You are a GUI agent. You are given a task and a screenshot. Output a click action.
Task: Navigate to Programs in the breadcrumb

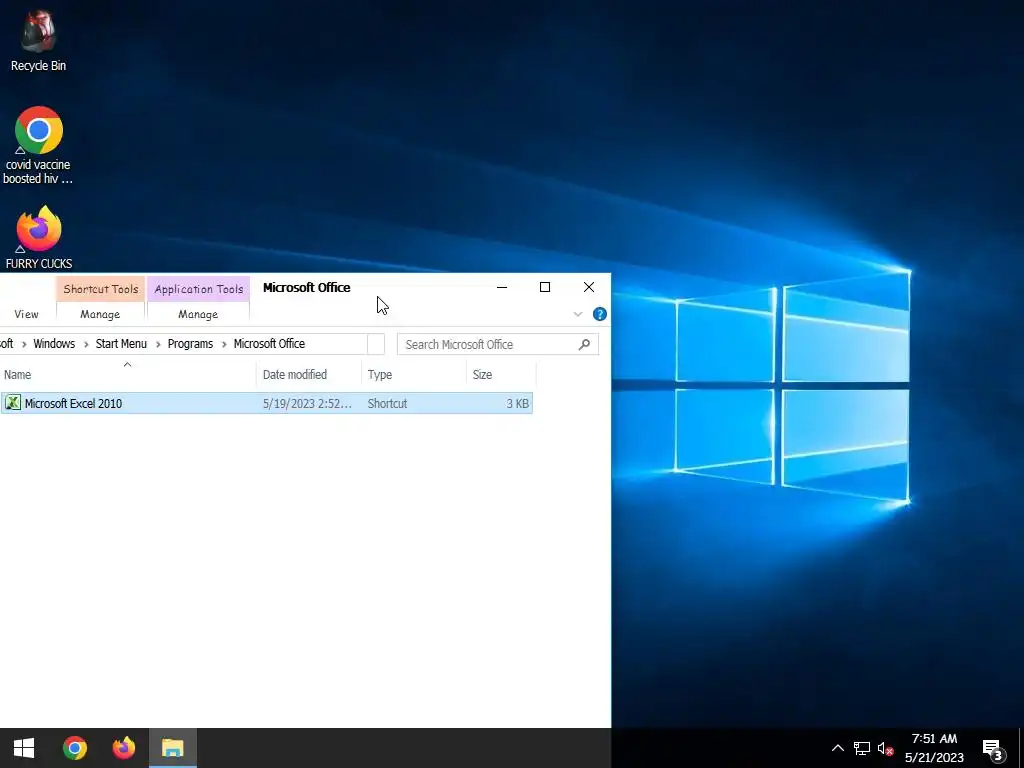click(x=190, y=344)
